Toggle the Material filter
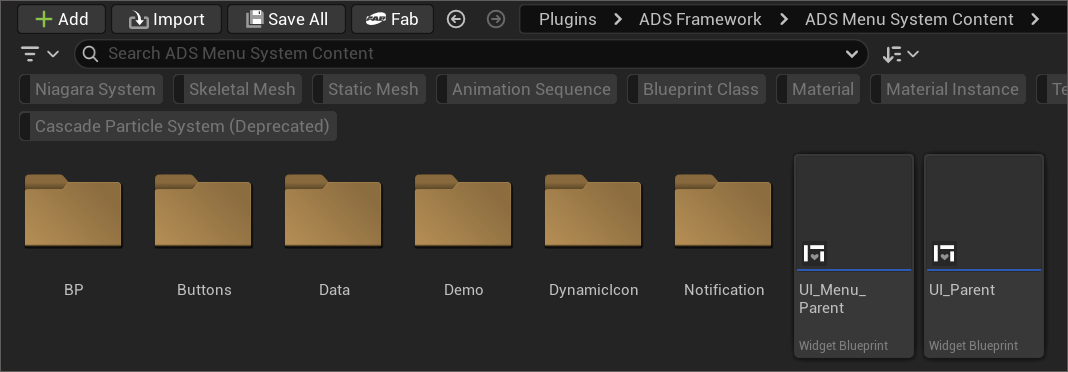1068x372 pixels. tap(818, 89)
